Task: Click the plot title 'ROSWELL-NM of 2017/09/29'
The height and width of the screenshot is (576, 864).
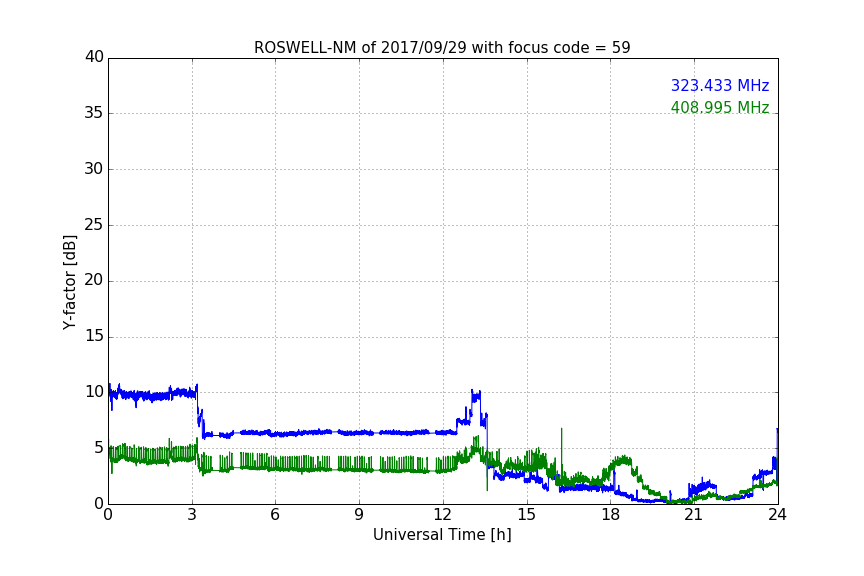Action: click(x=360, y=48)
